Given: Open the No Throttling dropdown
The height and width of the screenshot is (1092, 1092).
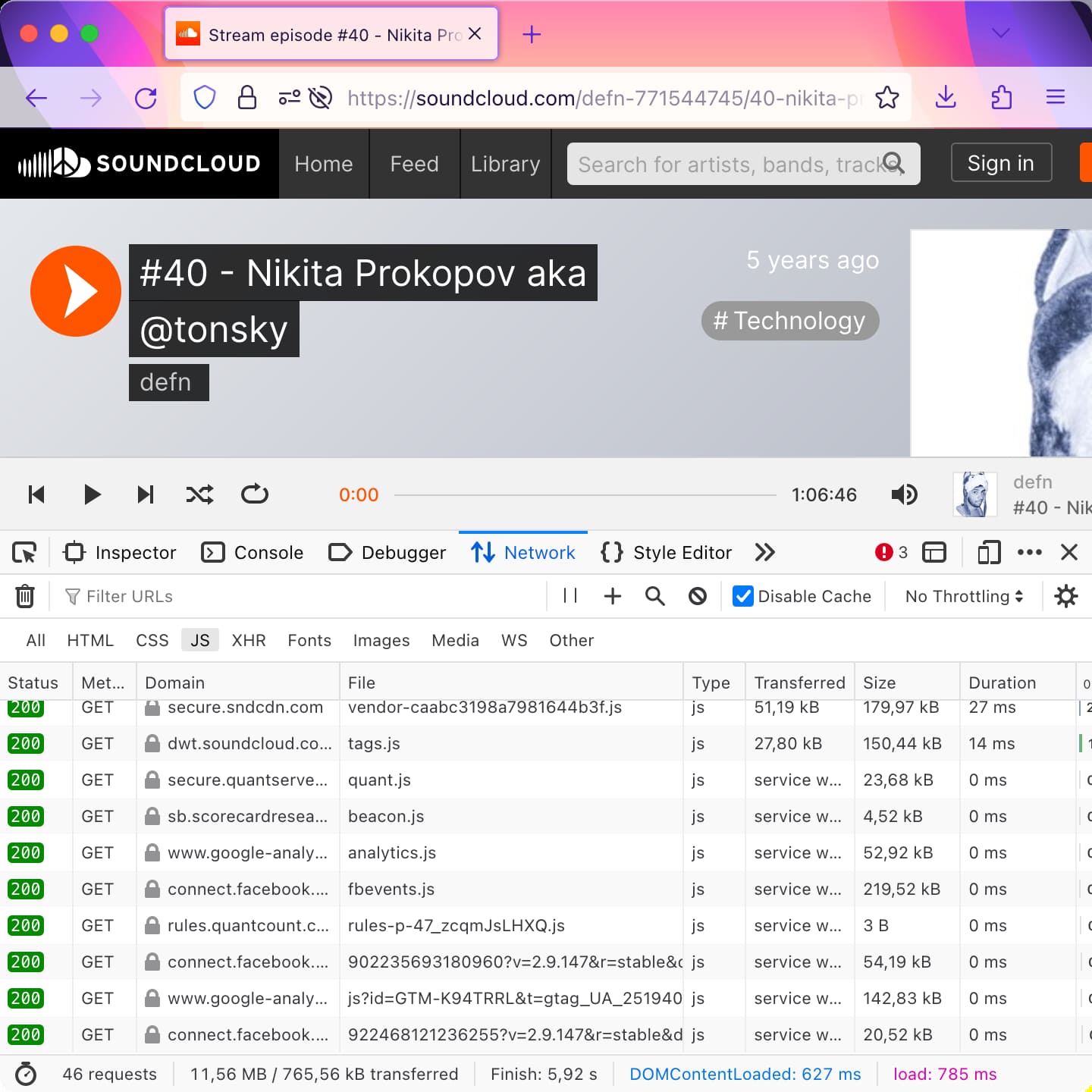Looking at the screenshot, I should coord(964,596).
